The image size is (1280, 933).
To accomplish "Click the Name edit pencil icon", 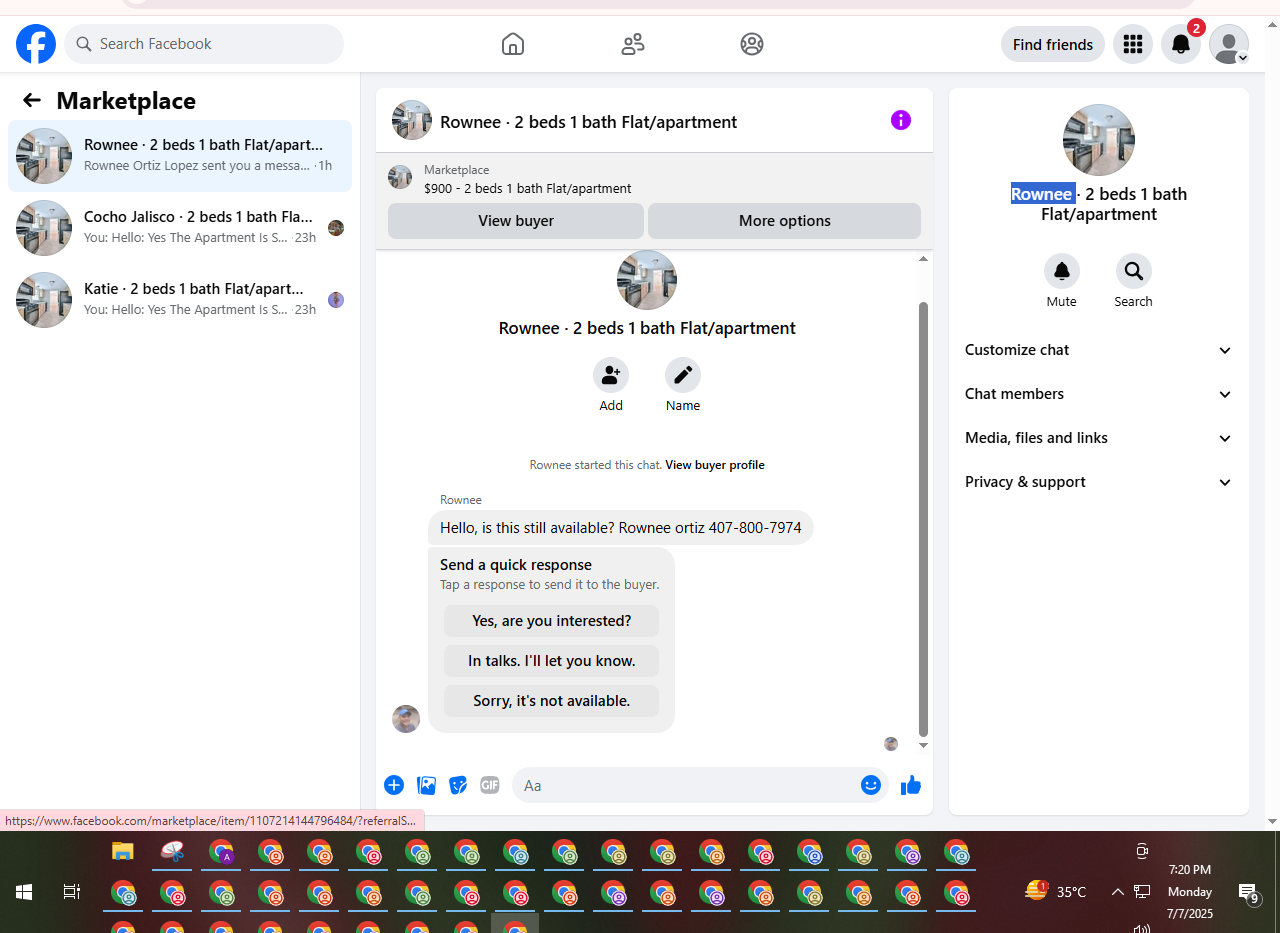I will pos(683,375).
